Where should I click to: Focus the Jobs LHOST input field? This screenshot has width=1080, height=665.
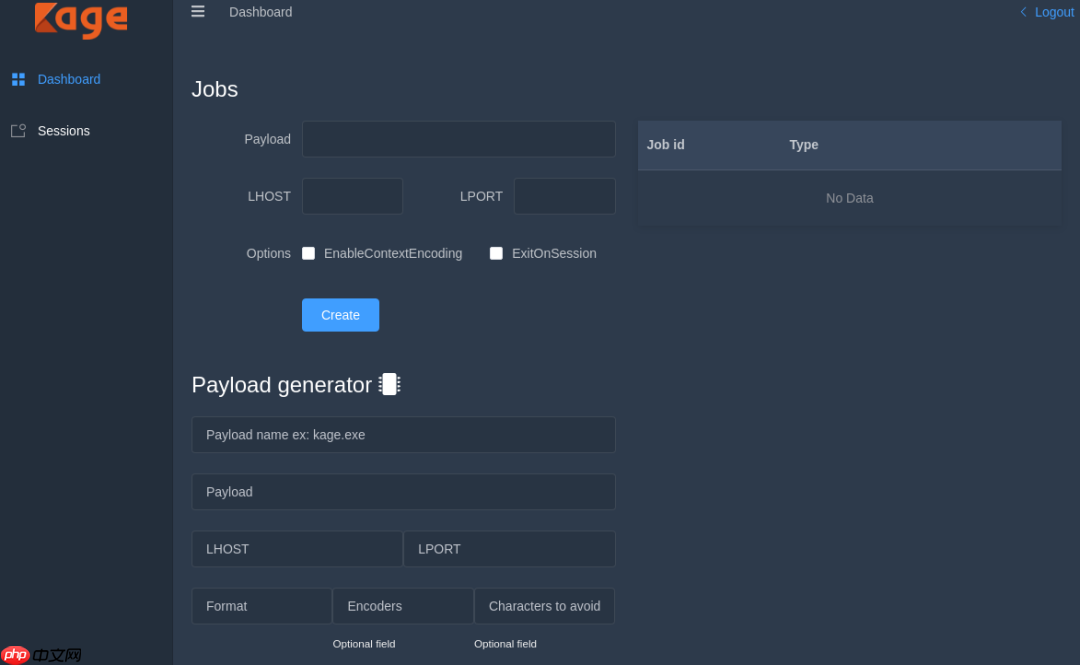click(x=353, y=196)
